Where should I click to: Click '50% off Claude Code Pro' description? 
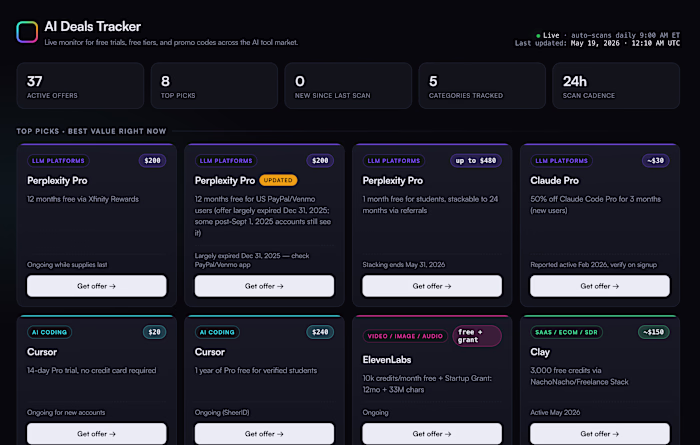coord(596,204)
